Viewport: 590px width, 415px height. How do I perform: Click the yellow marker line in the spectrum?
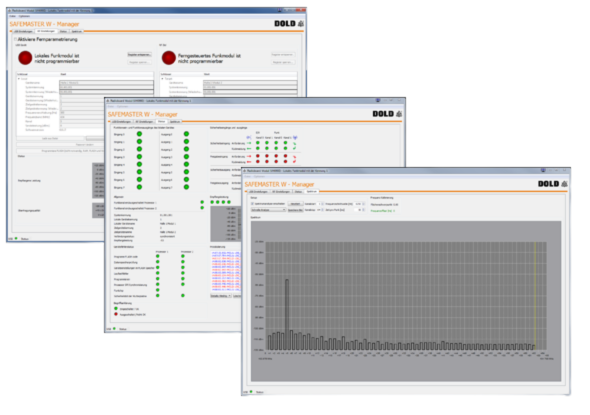click(535, 296)
